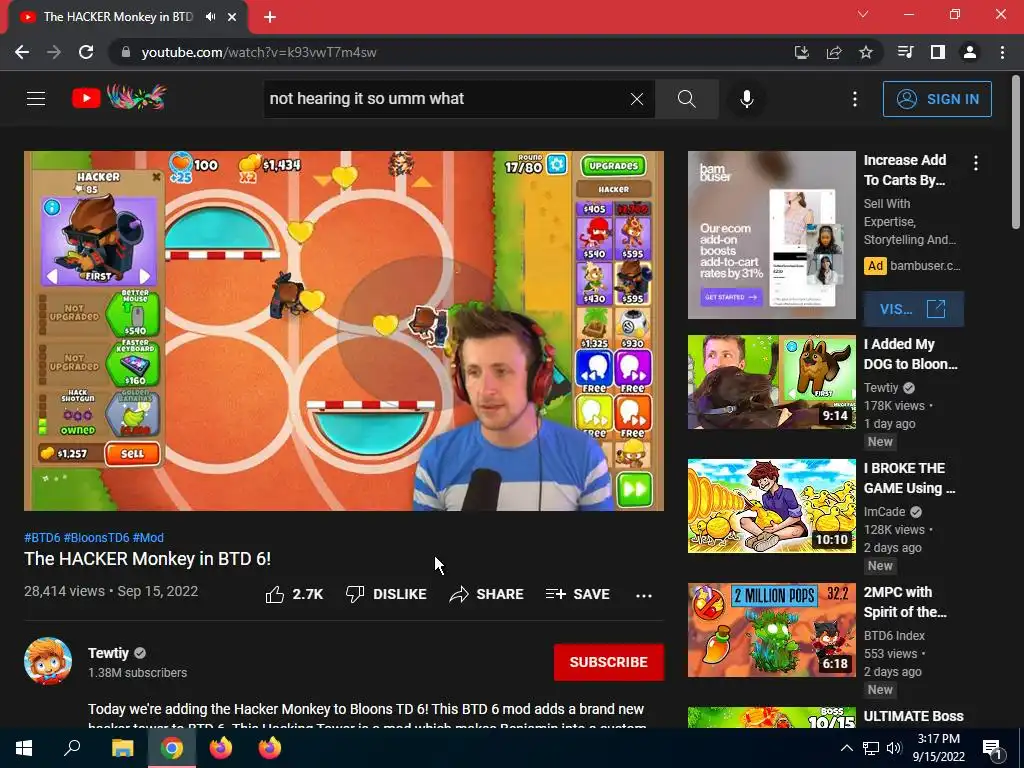
Task: Mute tab via speaker icon on tab
Action: 210,17
